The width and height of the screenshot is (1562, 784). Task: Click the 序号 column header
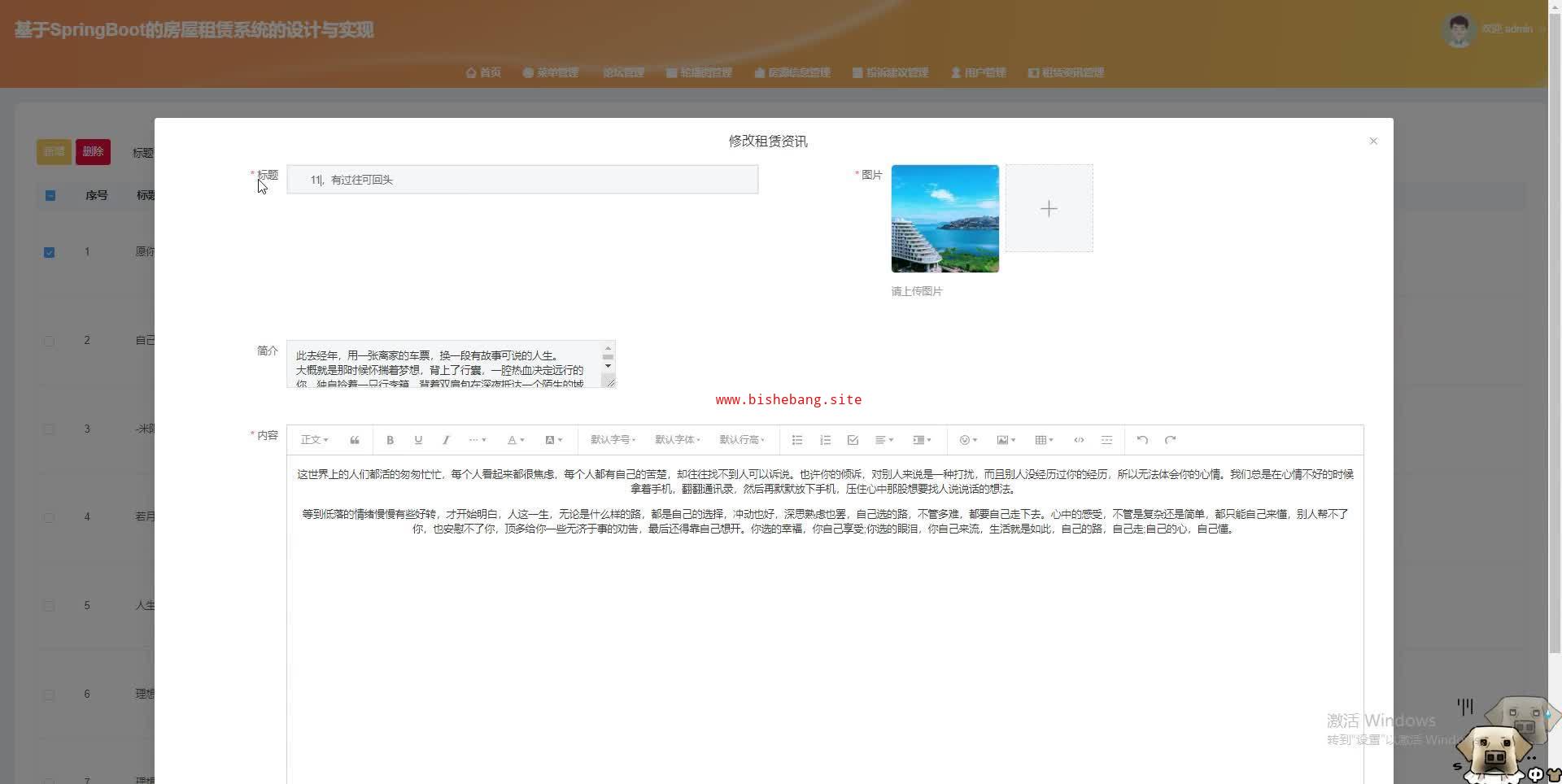click(96, 195)
